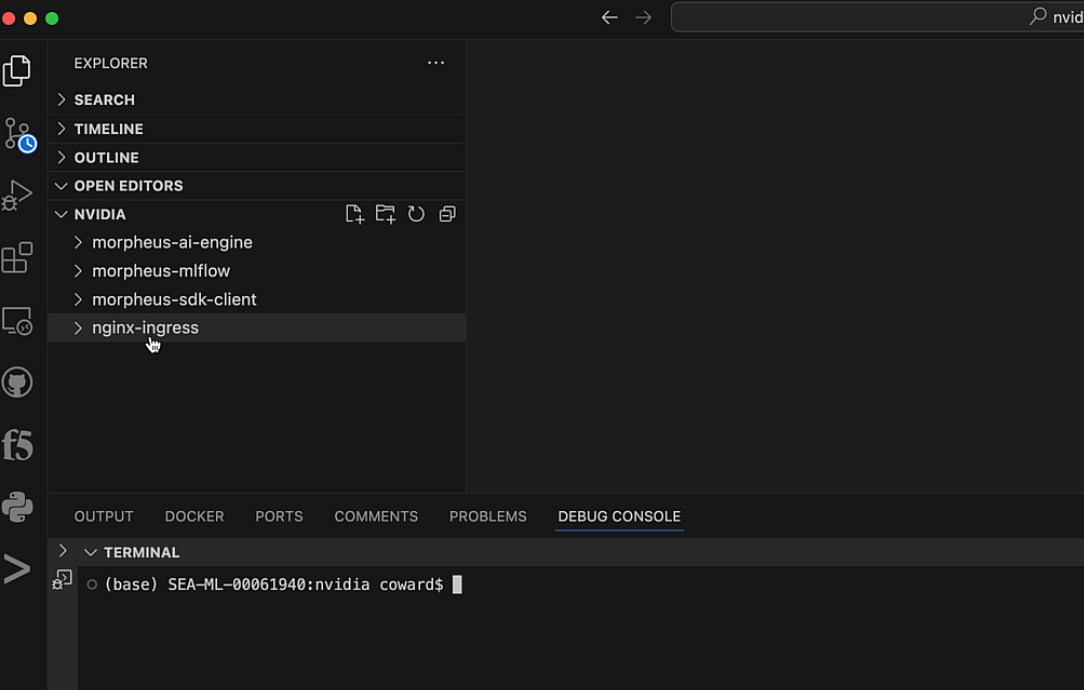Collapse all folders in the NVIDIA explorer
This screenshot has height=690, width=1084.
(x=447, y=214)
